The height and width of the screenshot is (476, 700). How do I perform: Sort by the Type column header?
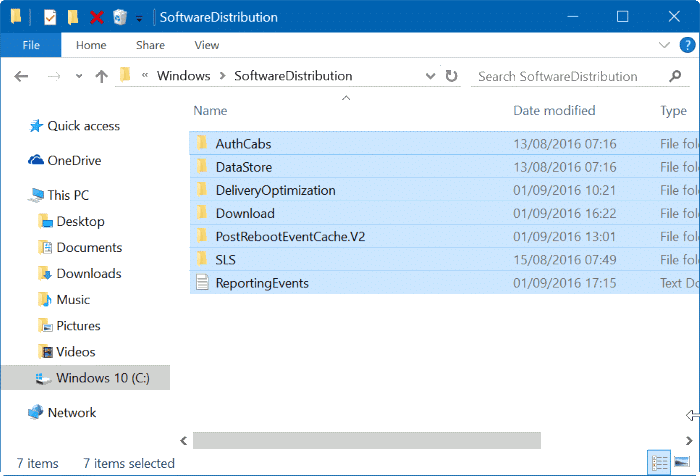click(x=673, y=110)
